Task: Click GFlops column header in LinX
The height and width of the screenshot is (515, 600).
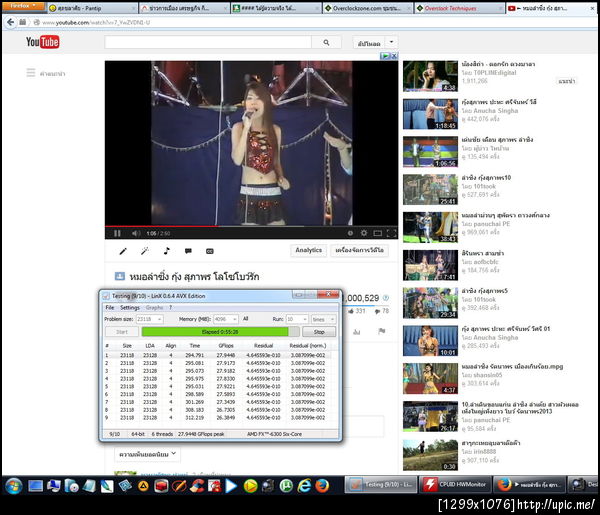Action: pos(226,346)
